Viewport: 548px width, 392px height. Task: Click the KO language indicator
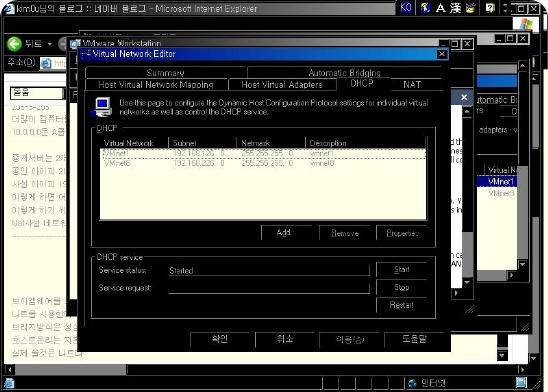pos(406,7)
